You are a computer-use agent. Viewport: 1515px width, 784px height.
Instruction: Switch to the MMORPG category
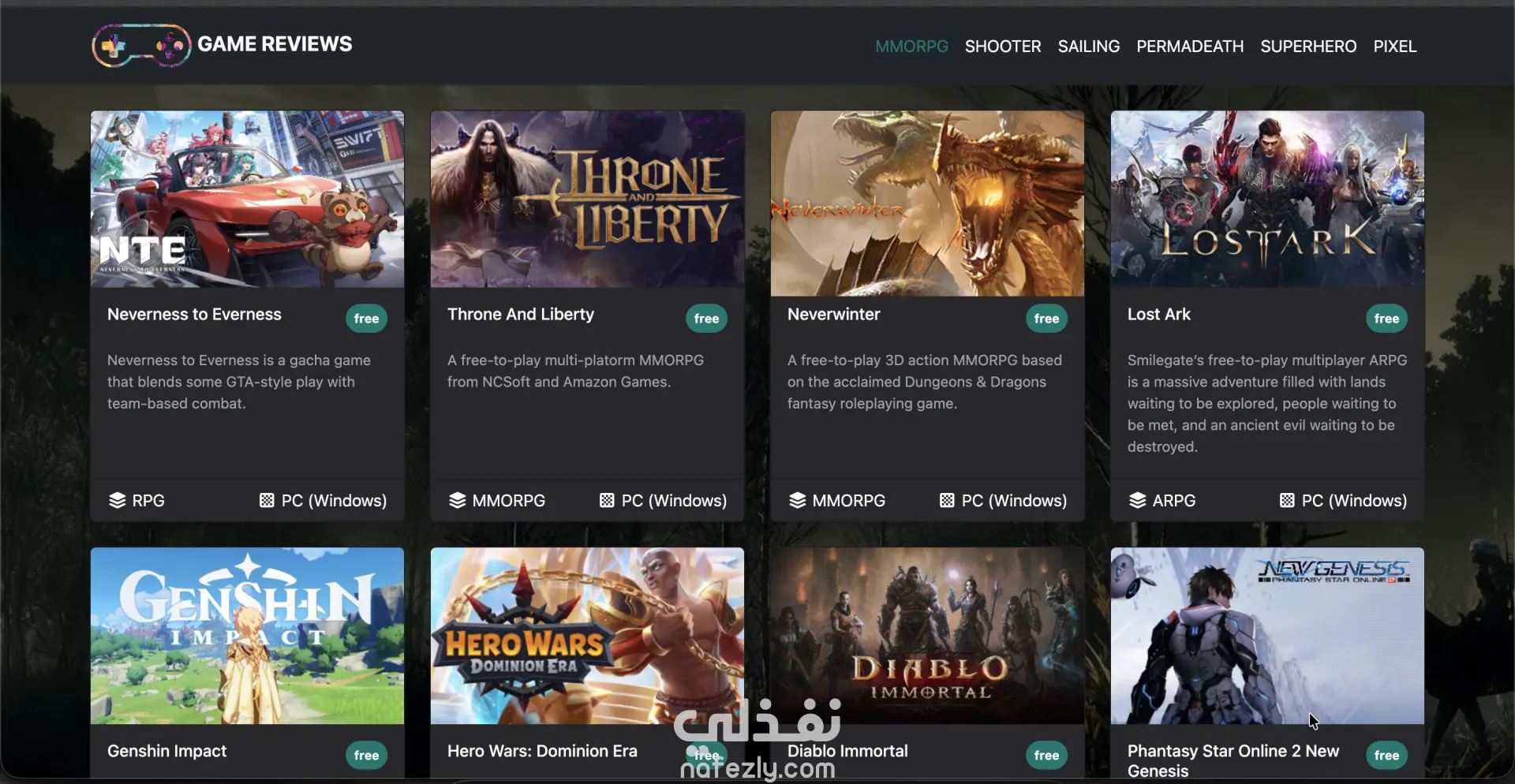click(911, 47)
